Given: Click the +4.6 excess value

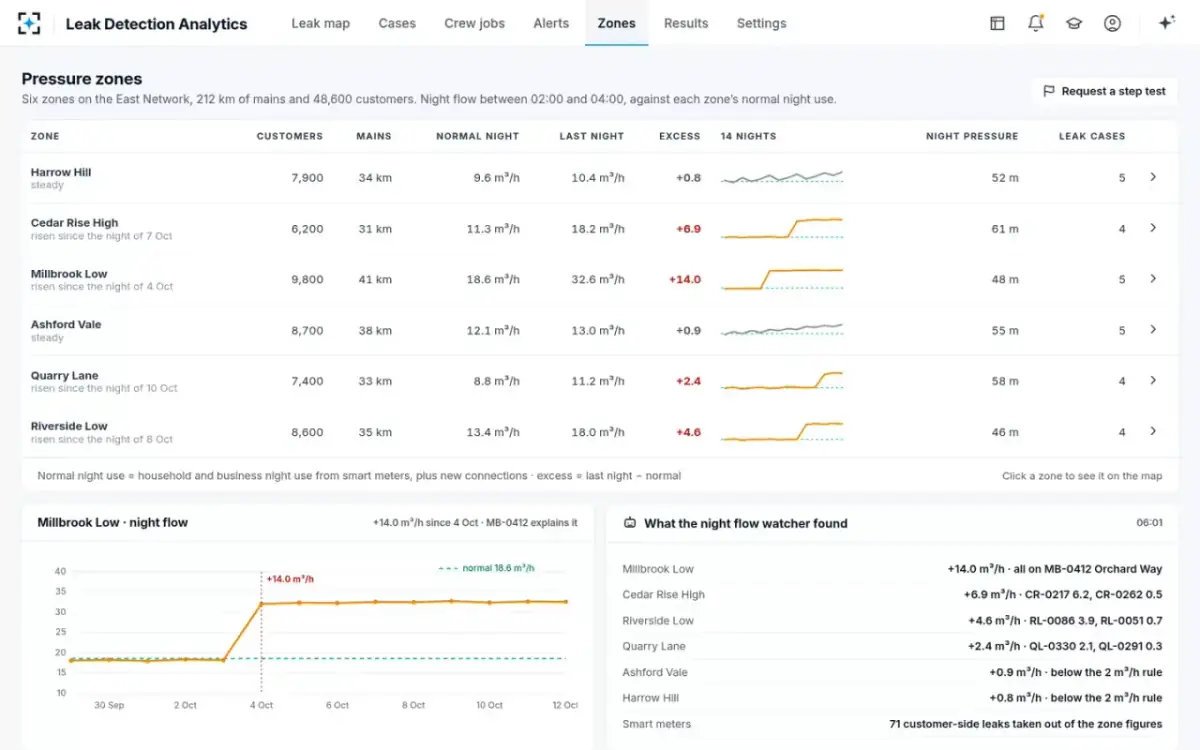Looking at the screenshot, I should coord(689,433).
